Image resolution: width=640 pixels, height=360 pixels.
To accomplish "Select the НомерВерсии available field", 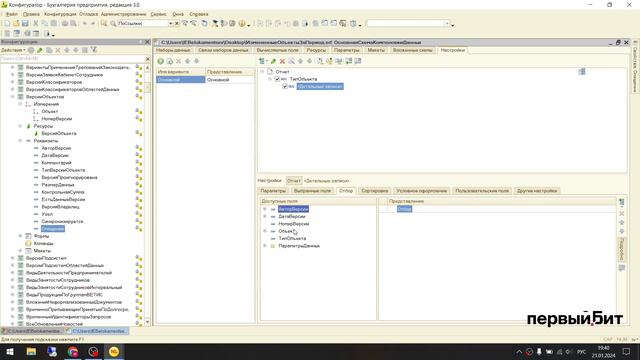I will pos(293,224).
